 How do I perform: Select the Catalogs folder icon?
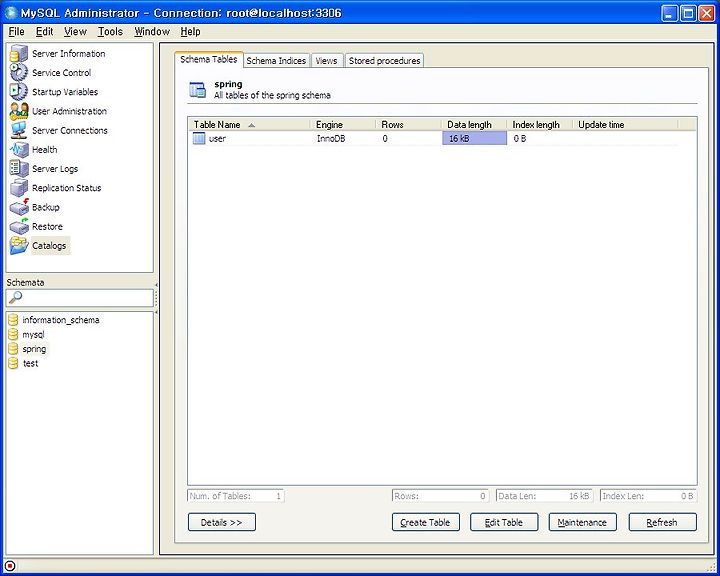point(19,246)
